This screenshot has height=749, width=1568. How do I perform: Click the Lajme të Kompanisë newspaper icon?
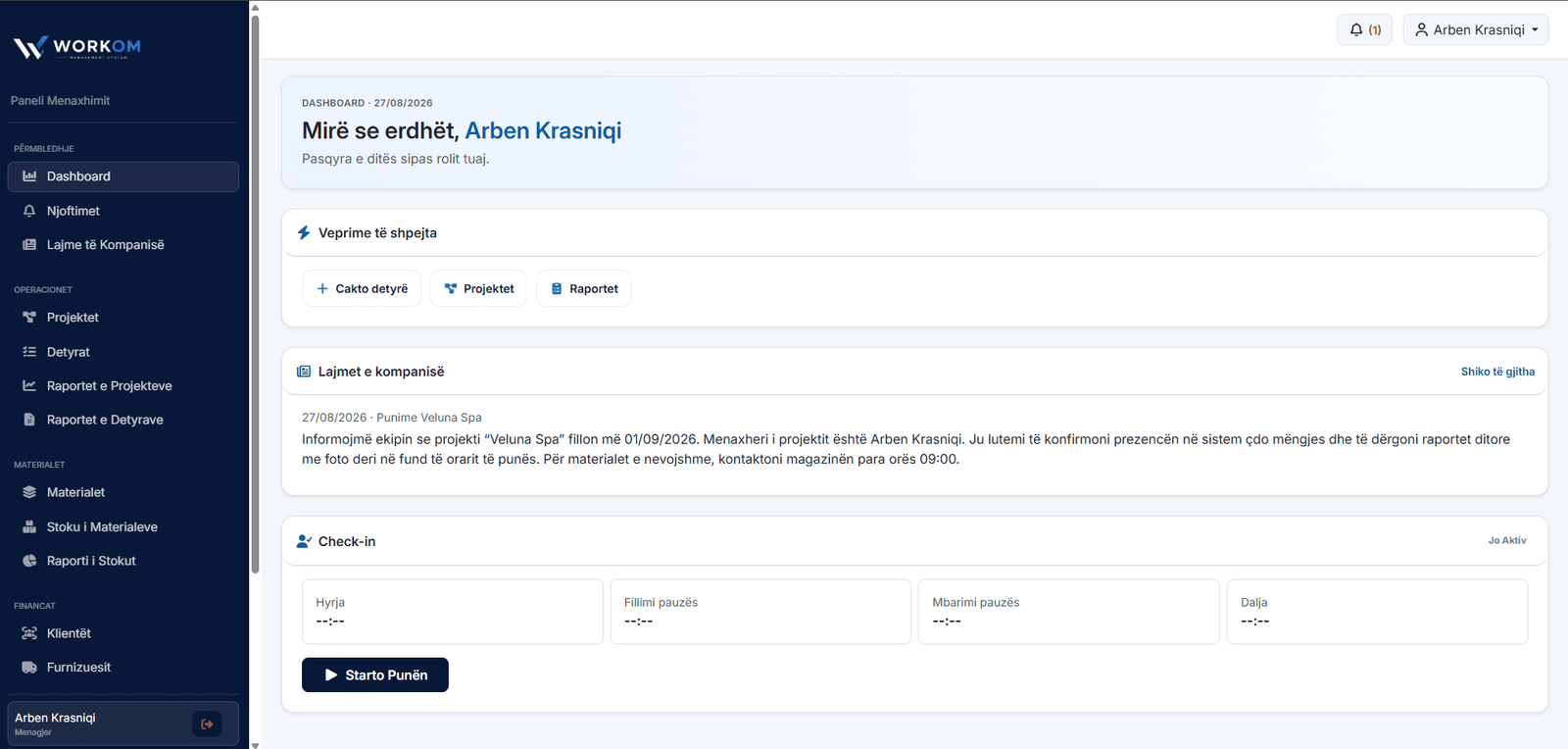coord(29,245)
